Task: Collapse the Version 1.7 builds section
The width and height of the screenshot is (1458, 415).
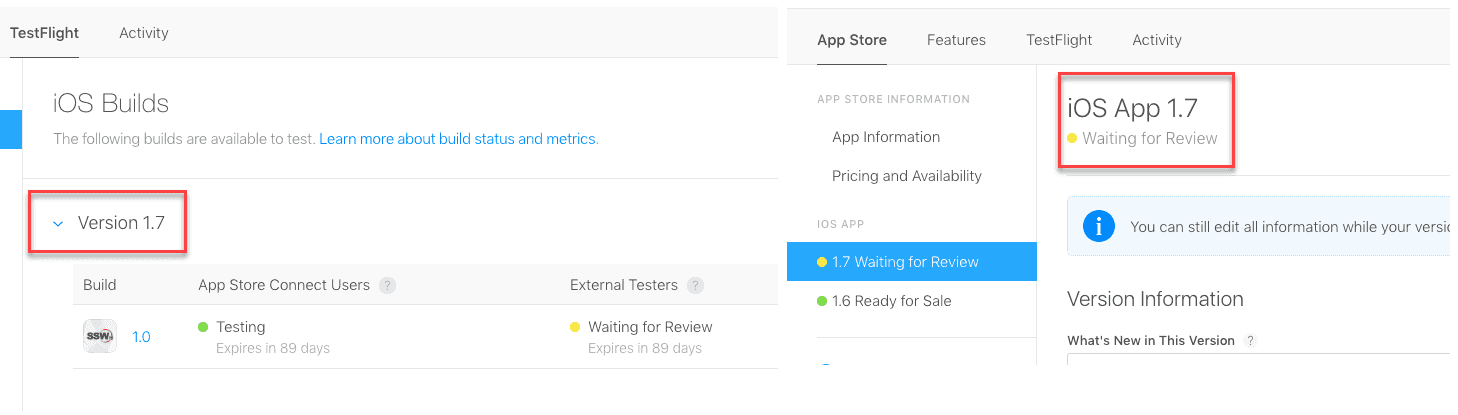Action: pyautogui.click(x=58, y=224)
